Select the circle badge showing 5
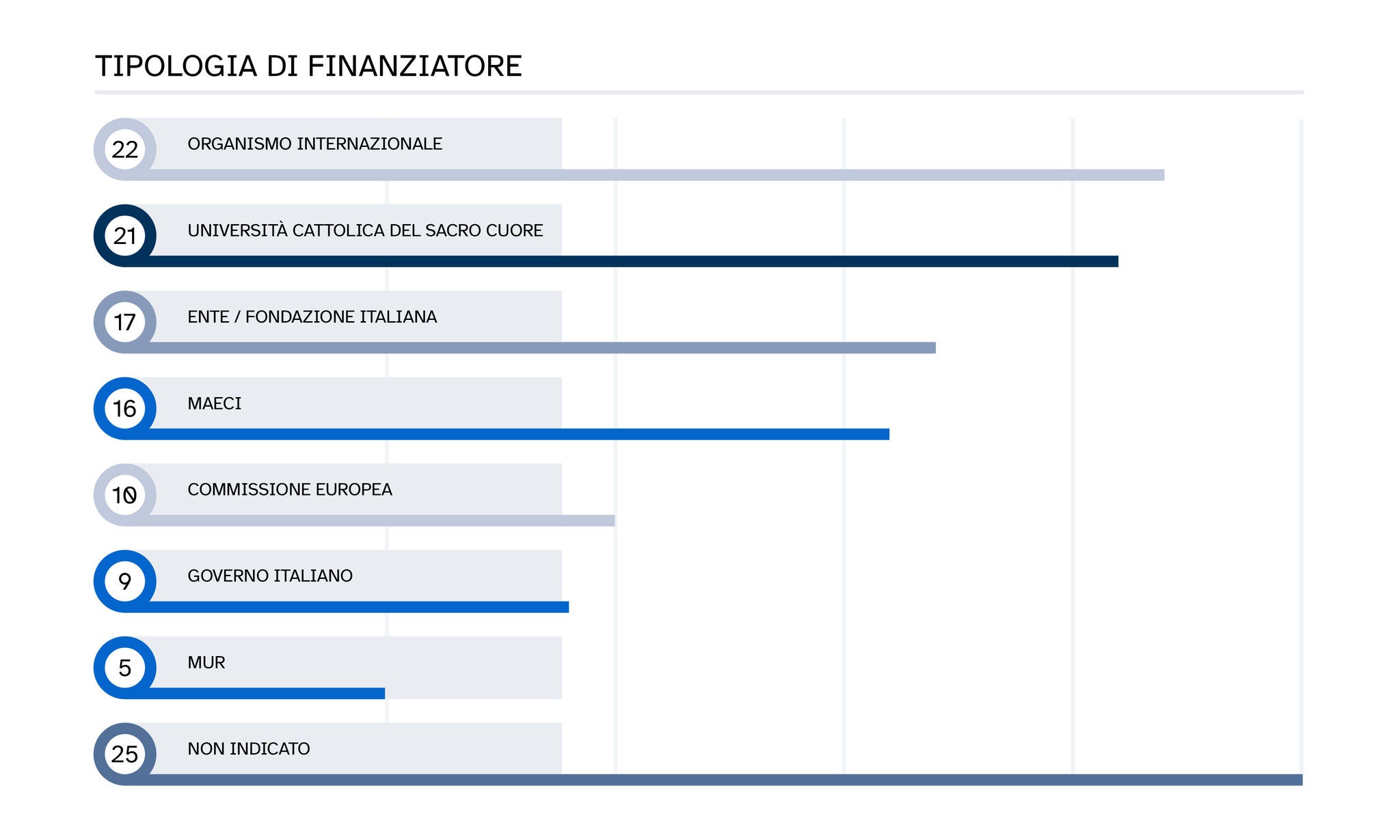The height and width of the screenshot is (840, 1400). pos(125,668)
